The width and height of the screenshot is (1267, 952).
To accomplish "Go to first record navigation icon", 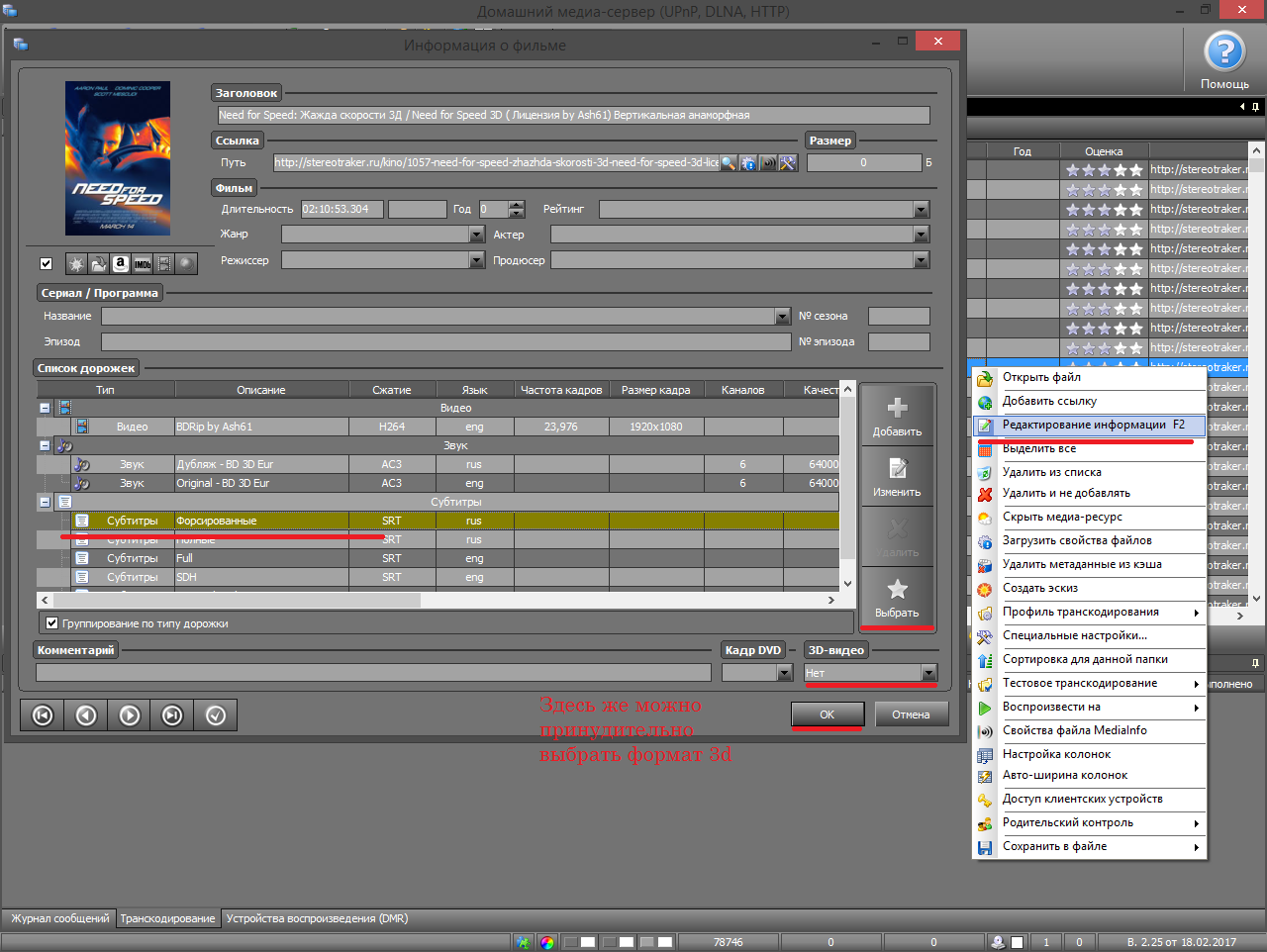I will click(x=43, y=715).
